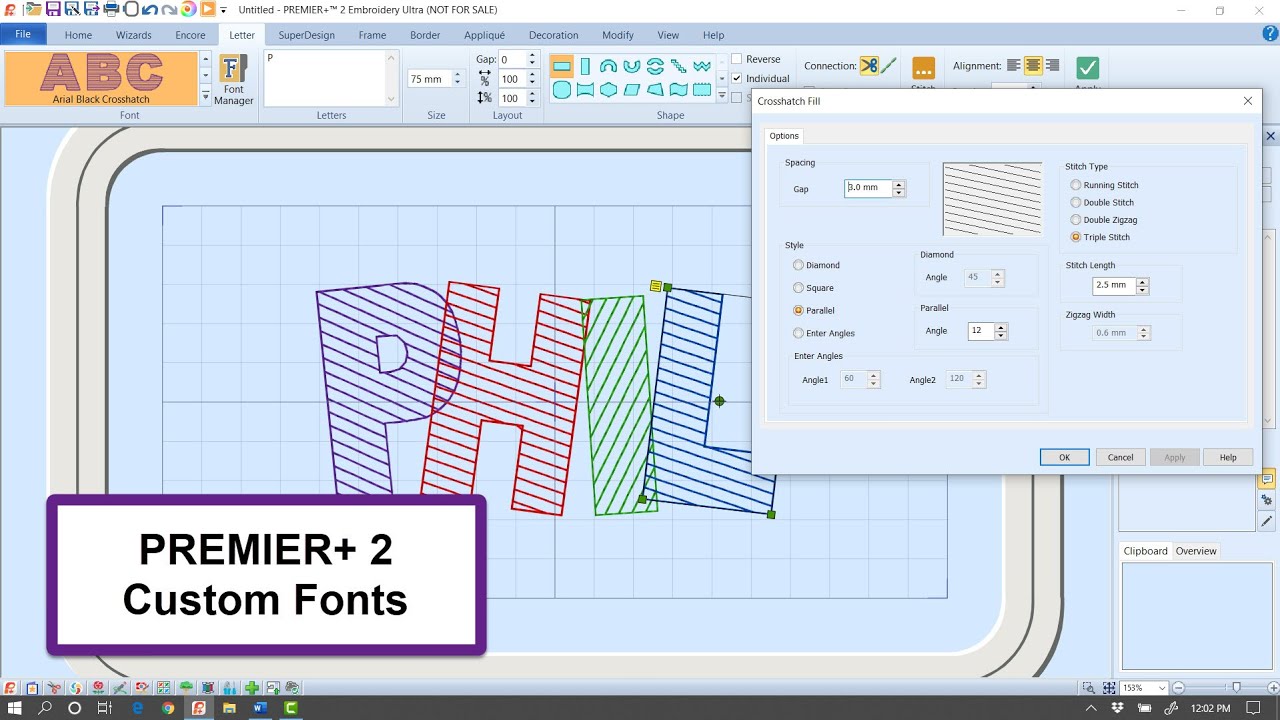Select the Trim connection scissors icon

(x=868, y=66)
